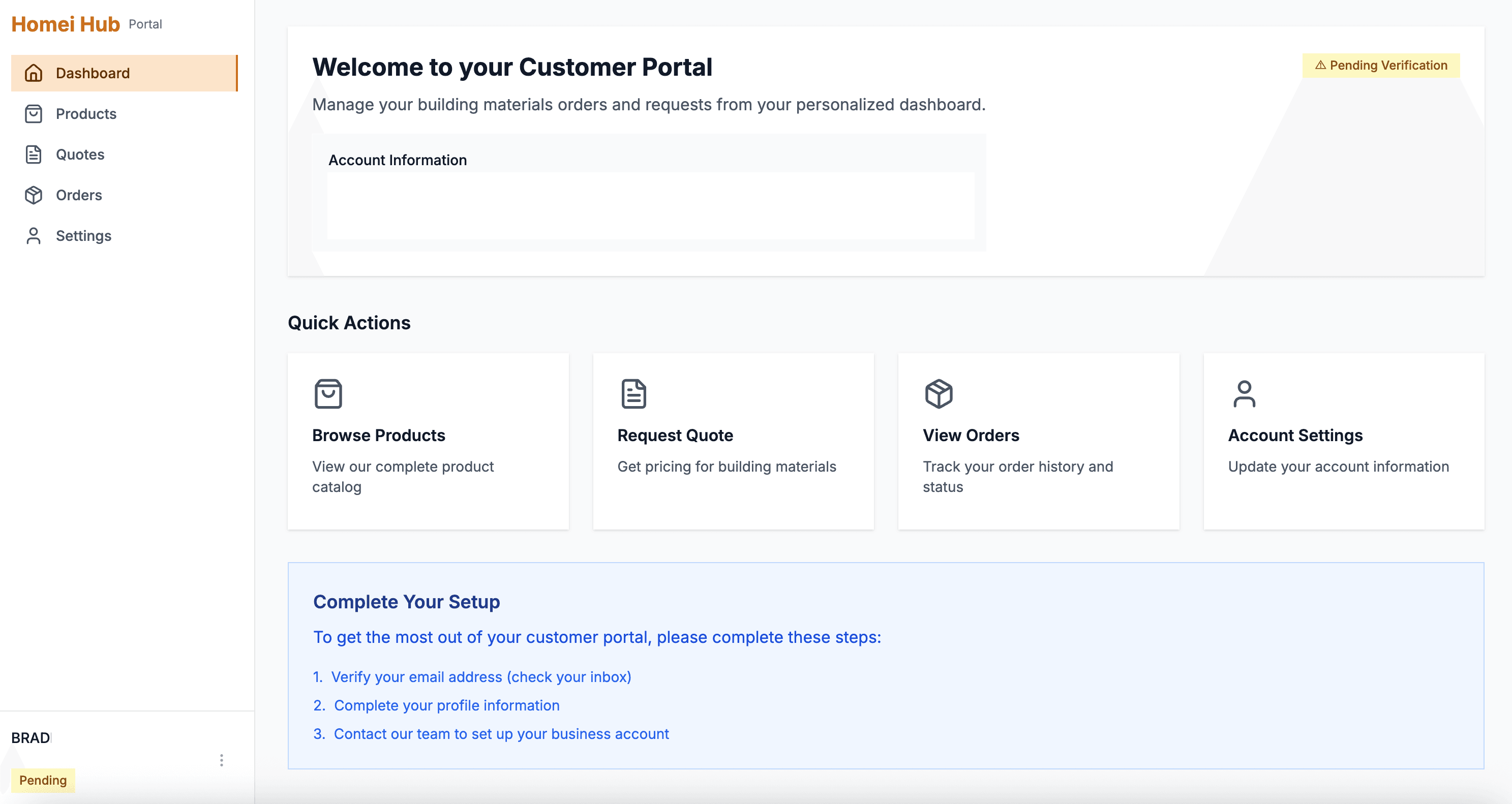Click the Dashboard home icon in sidebar
The image size is (1512, 804).
click(x=34, y=73)
